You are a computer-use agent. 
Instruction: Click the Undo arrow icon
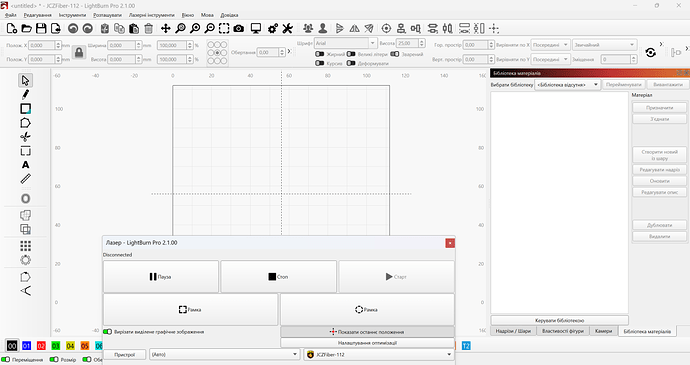pos(73,29)
